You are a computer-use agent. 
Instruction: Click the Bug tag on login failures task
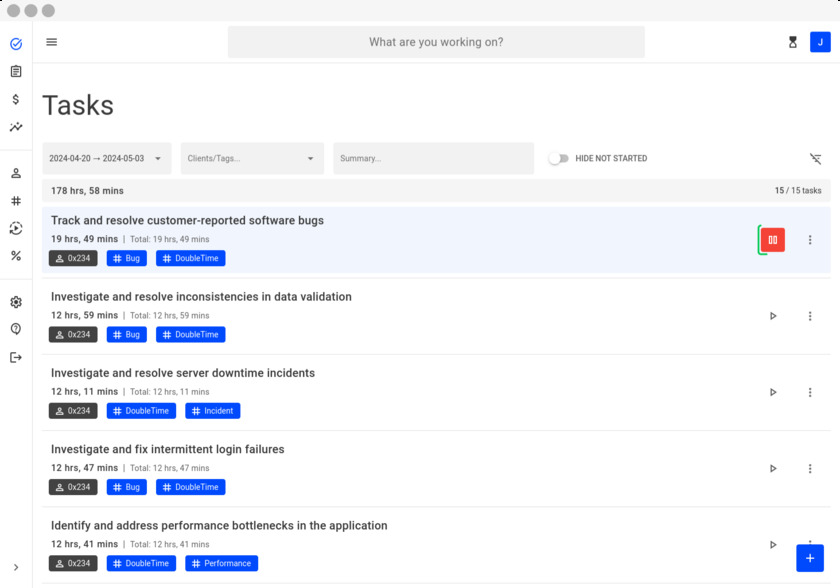pyautogui.click(x=127, y=487)
